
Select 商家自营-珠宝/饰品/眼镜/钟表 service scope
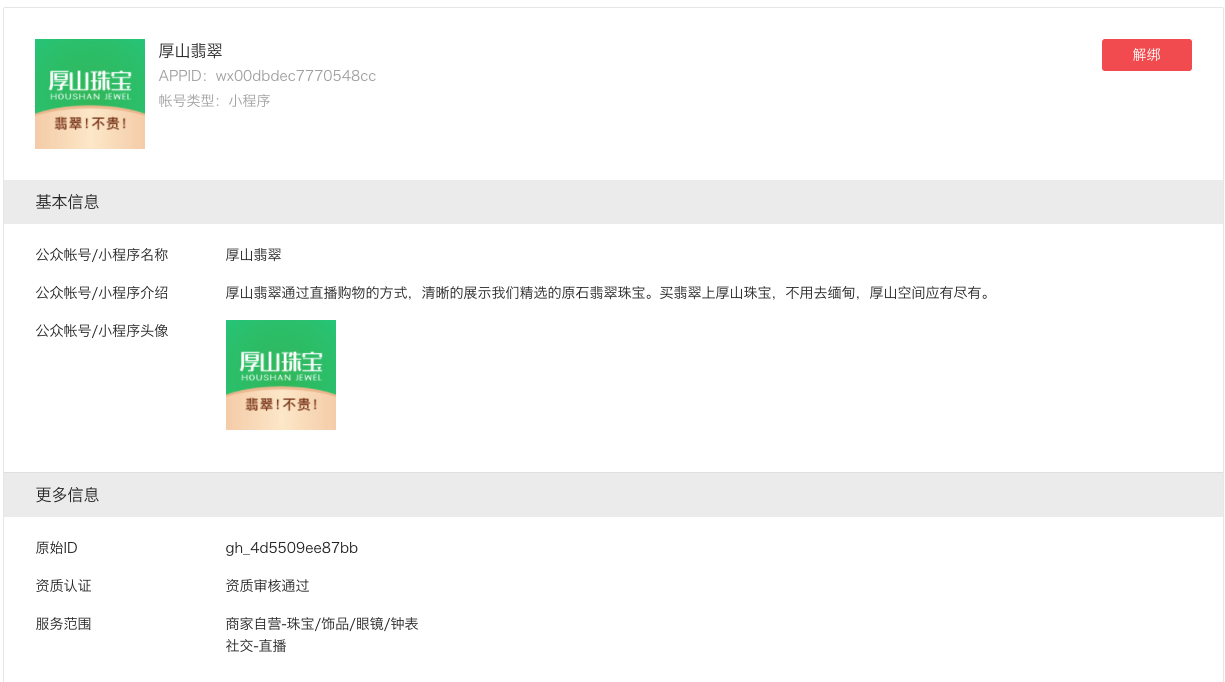[322, 624]
